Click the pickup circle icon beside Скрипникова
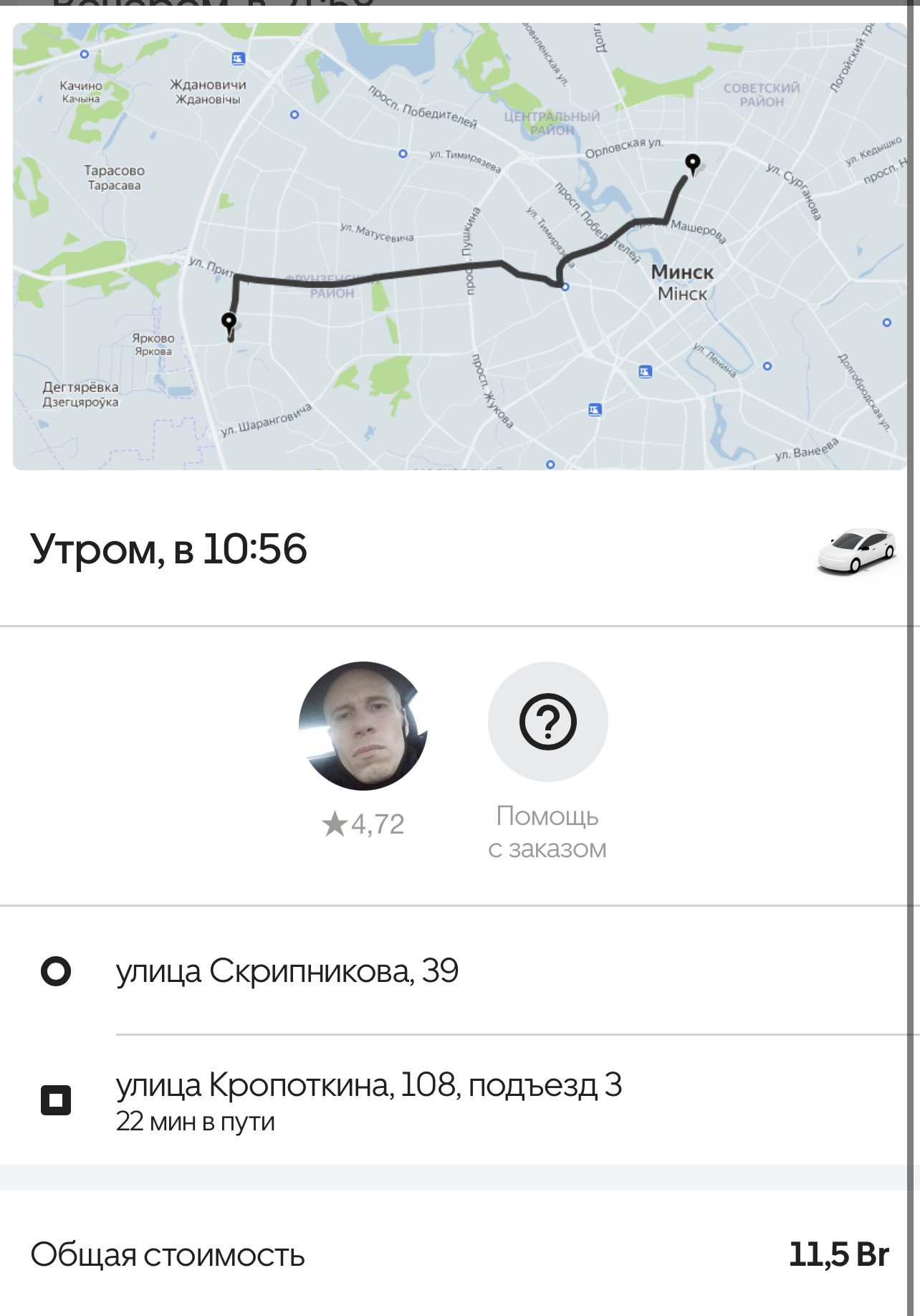This screenshot has height=1316, width=920. click(x=56, y=971)
